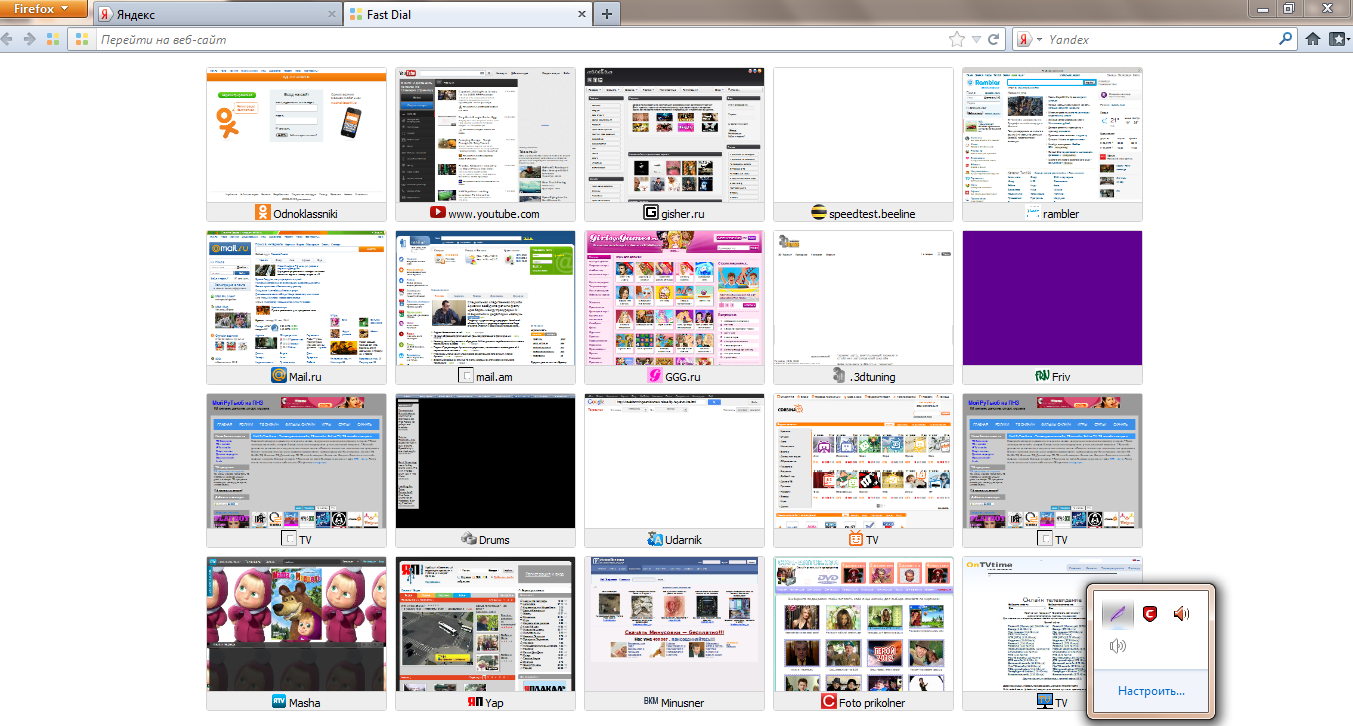The height and width of the screenshot is (726, 1353).
Task: Open the purple Friv dial thumbnail
Action: pos(1052,298)
